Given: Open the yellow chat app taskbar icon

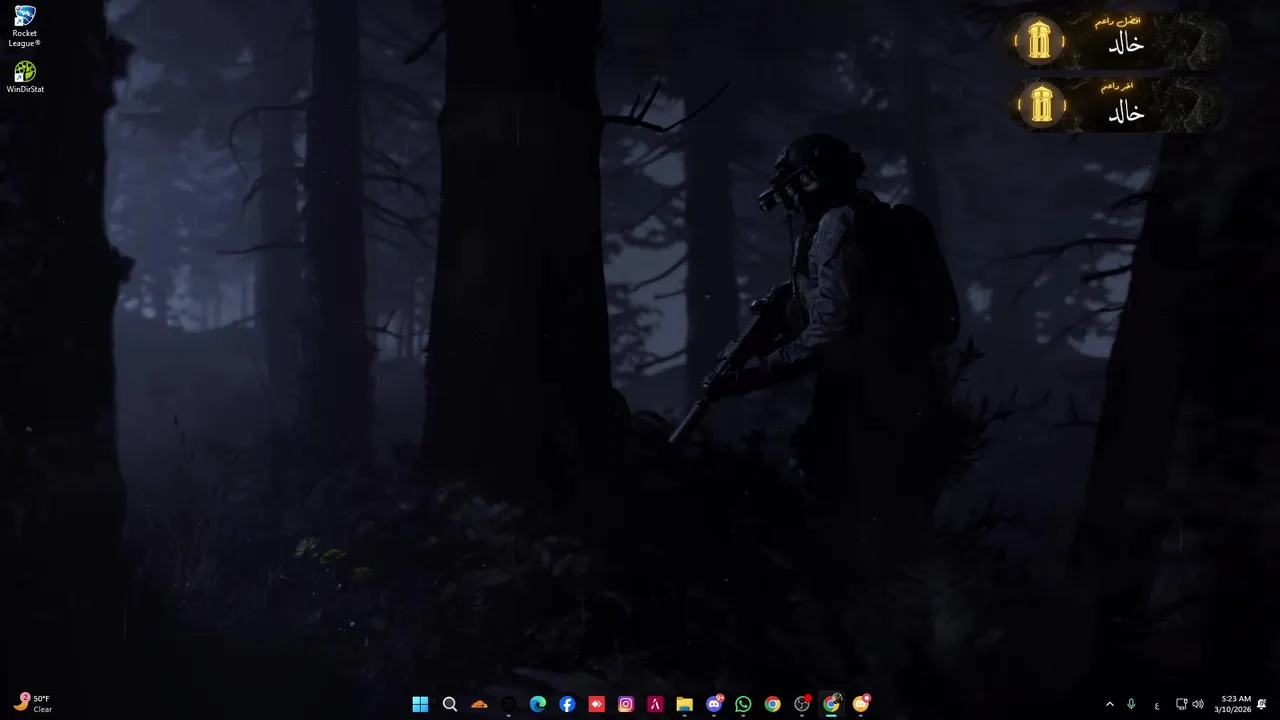Looking at the screenshot, I should tap(861, 704).
